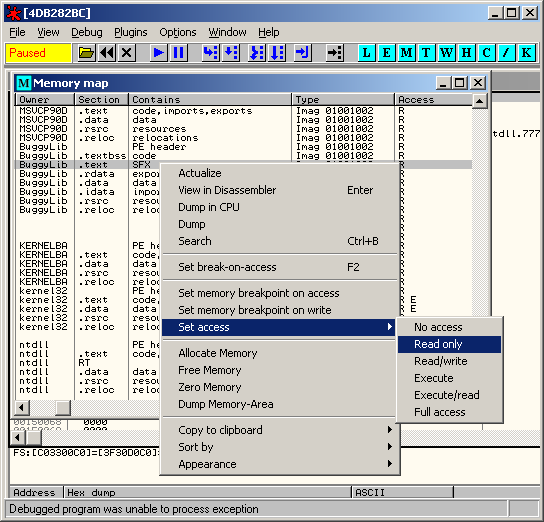Show Call stack via K button

(527, 53)
